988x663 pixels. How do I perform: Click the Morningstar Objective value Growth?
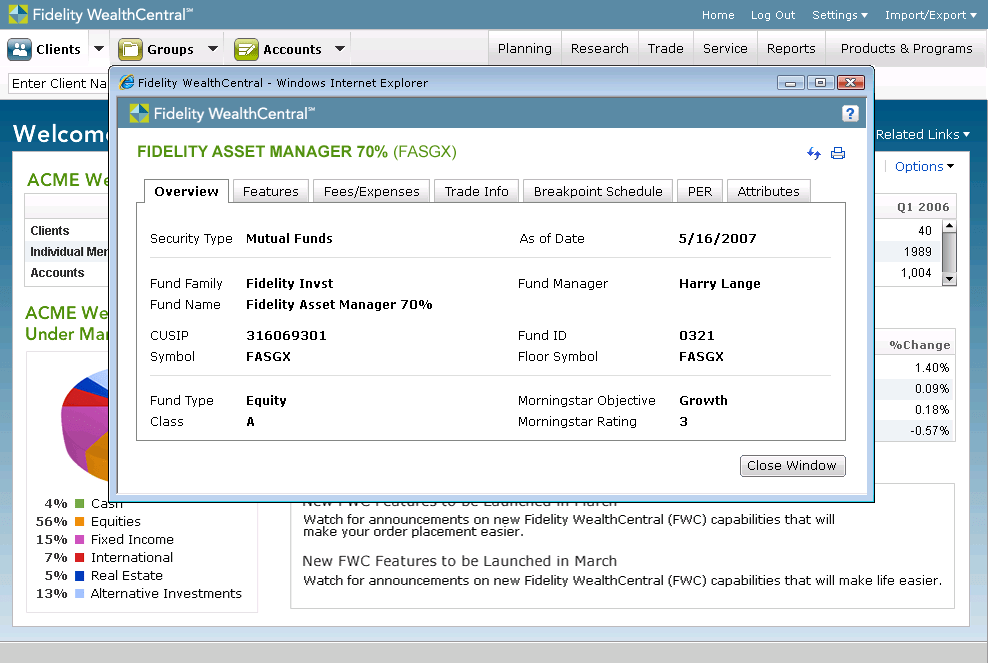(703, 400)
